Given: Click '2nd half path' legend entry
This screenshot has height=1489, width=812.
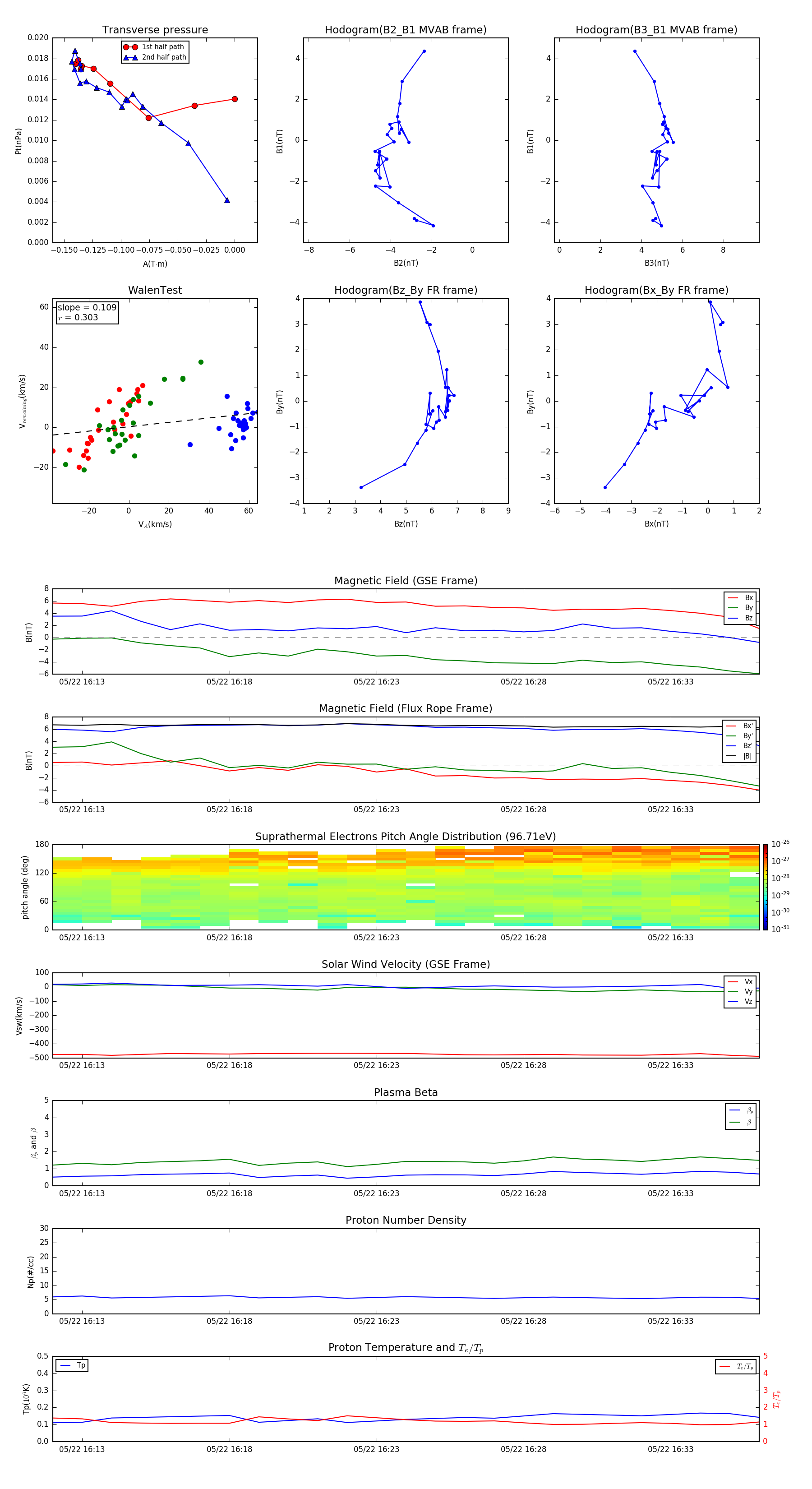Looking at the screenshot, I should 154,57.
